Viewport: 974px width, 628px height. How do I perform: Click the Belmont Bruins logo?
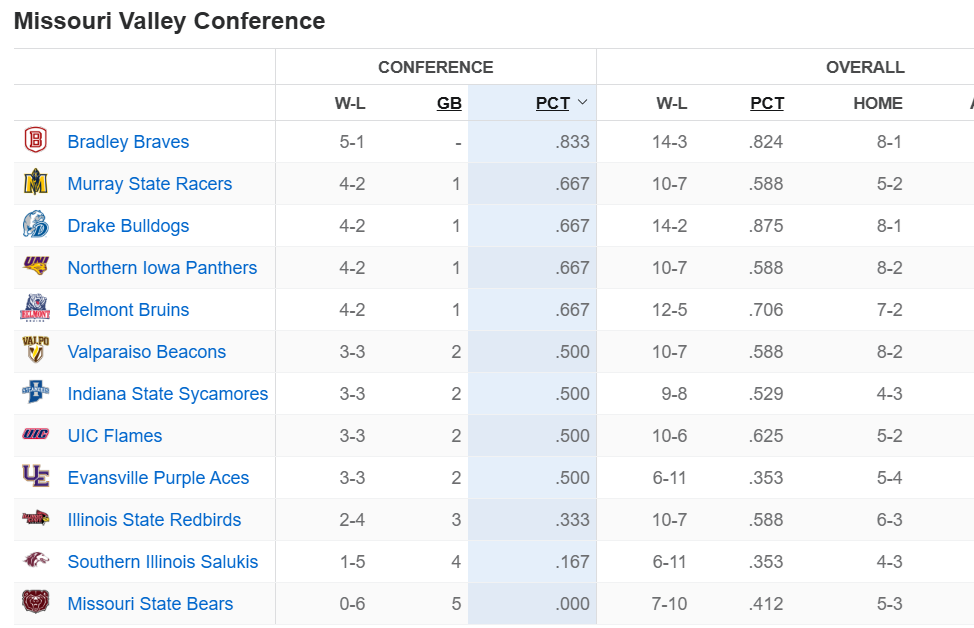pyautogui.click(x=35, y=308)
